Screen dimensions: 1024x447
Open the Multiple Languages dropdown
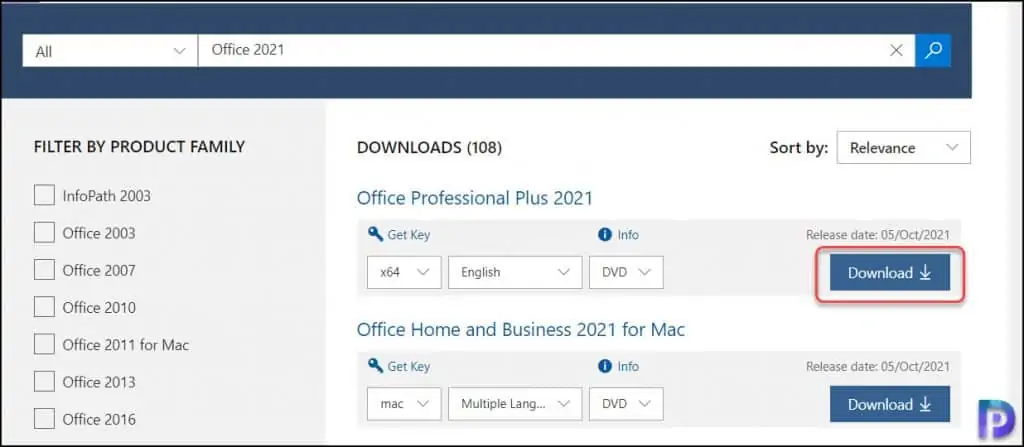[515, 404]
